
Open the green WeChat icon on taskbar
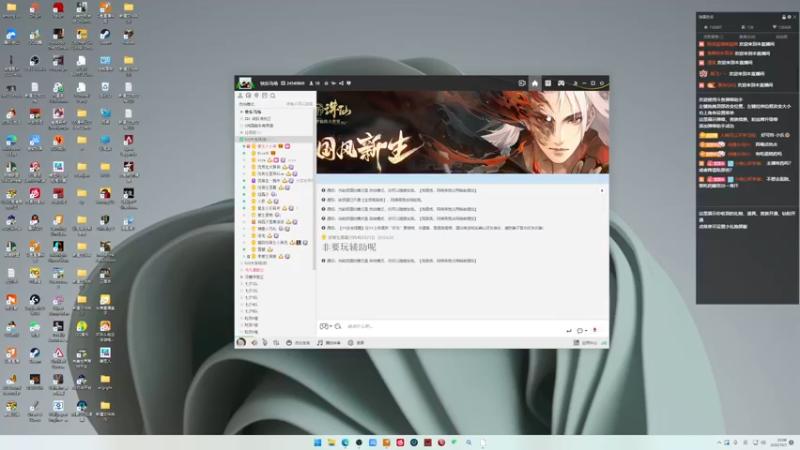point(454,442)
